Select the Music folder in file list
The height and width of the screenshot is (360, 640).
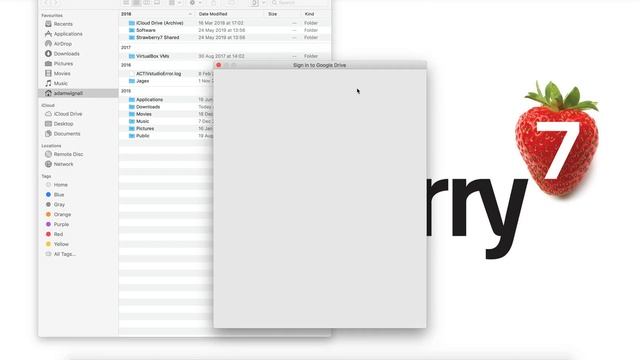[x=142, y=121]
